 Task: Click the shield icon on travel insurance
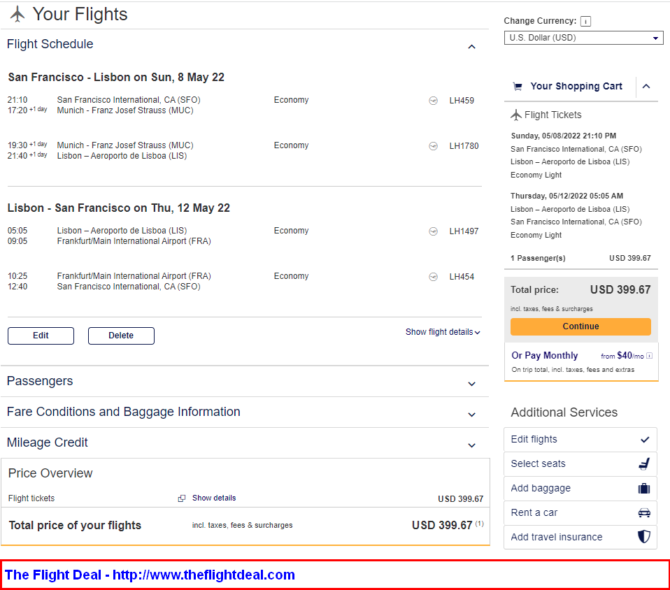pyautogui.click(x=644, y=537)
